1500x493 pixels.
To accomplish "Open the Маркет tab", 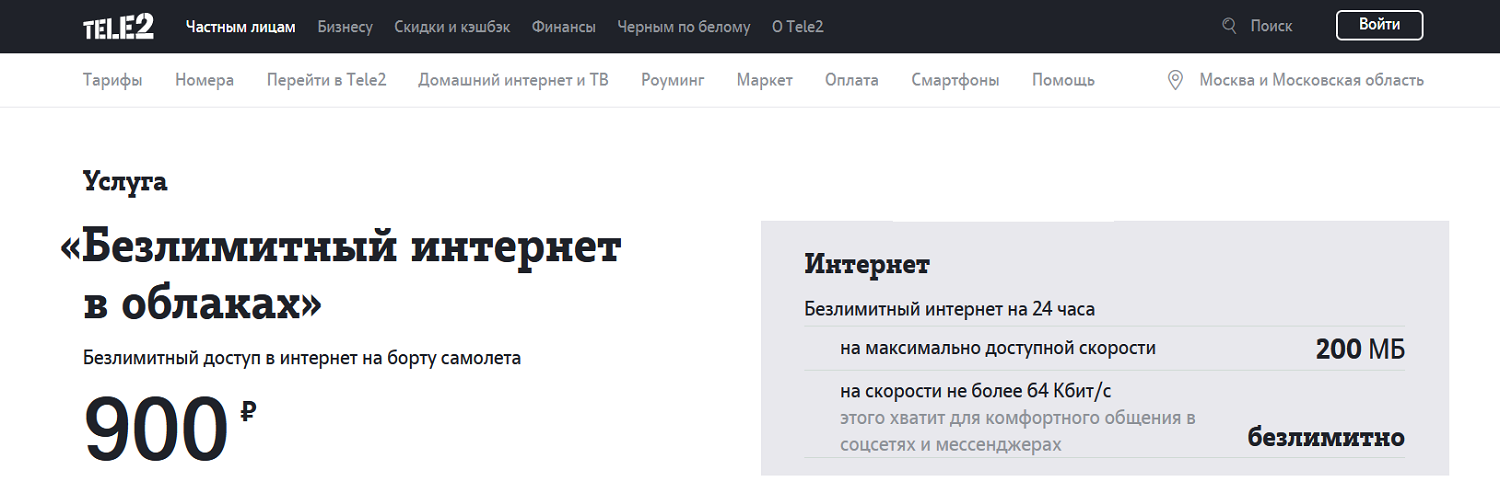I will pos(765,80).
